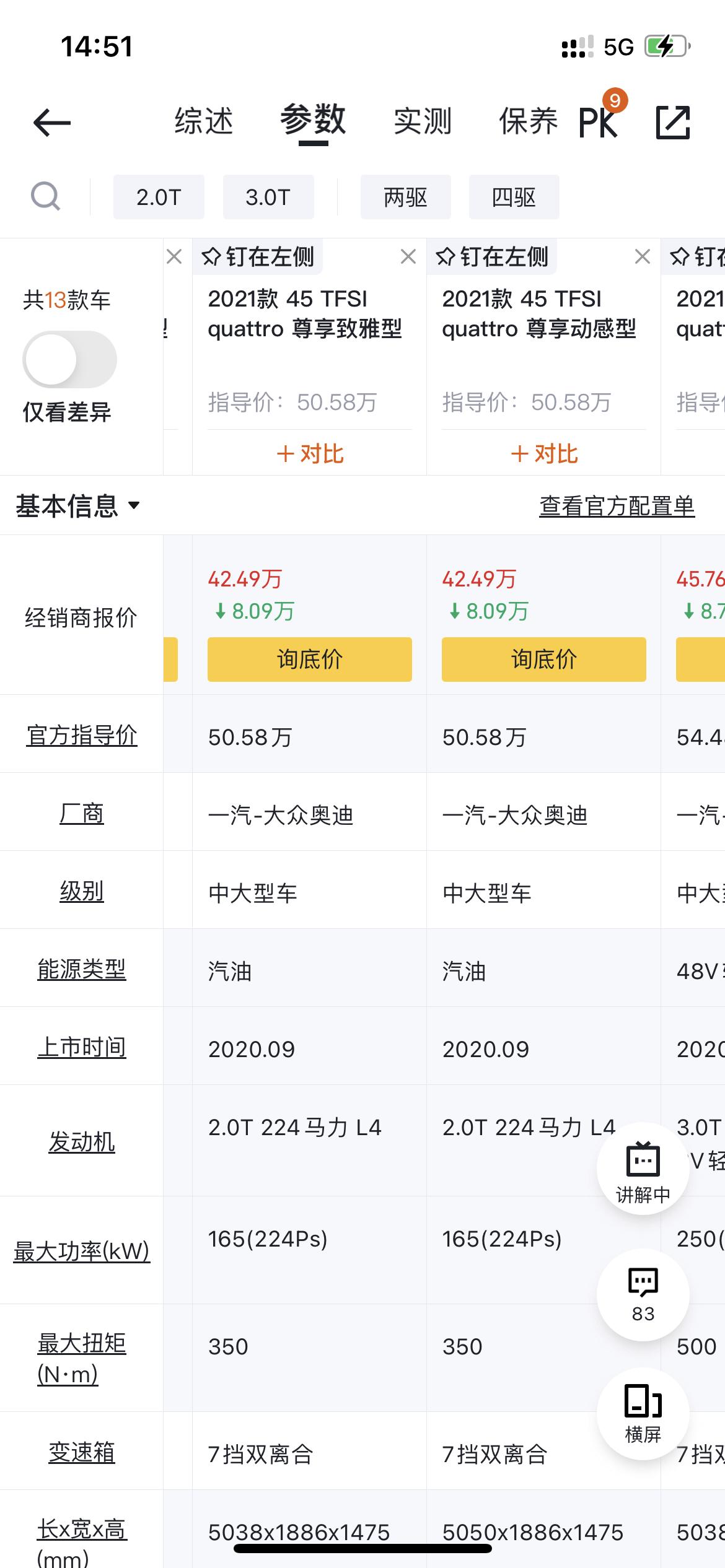Tap the back arrow icon
Viewport: 725px width, 1568px height.
52,122
